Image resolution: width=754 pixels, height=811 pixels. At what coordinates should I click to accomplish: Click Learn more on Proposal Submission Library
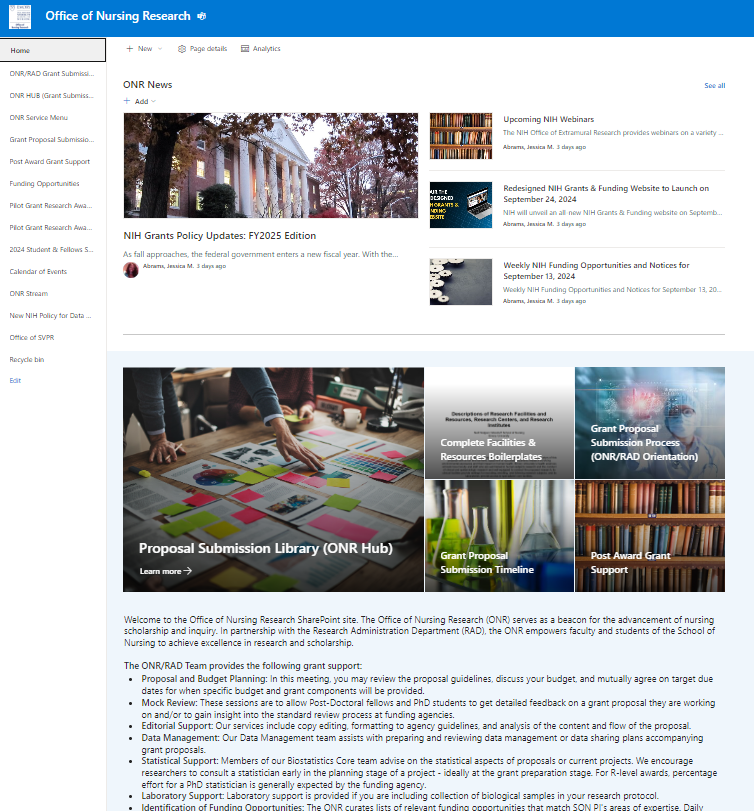pos(165,571)
